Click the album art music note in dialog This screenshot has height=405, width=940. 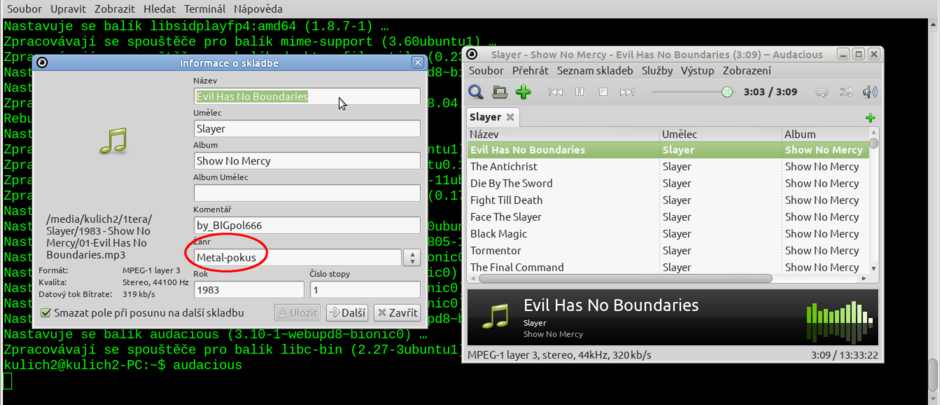[114, 141]
